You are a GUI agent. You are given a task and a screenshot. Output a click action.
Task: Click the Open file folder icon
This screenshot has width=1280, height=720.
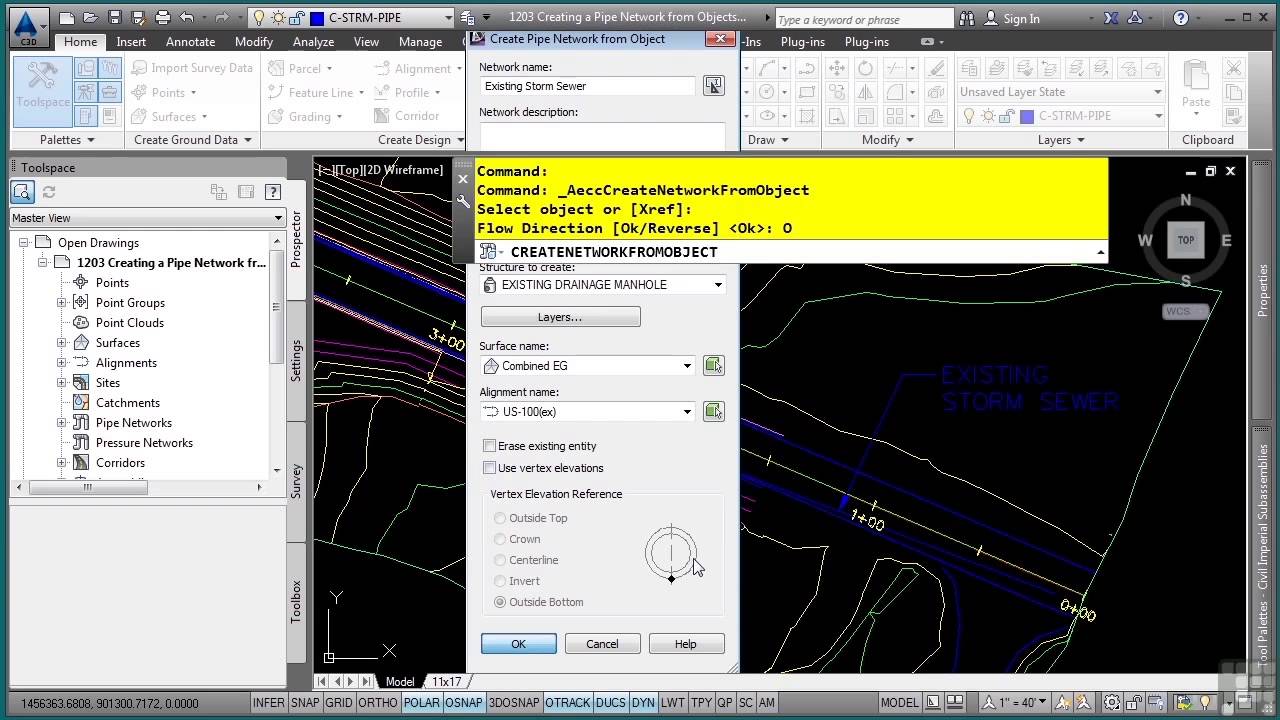coord(91,18)
